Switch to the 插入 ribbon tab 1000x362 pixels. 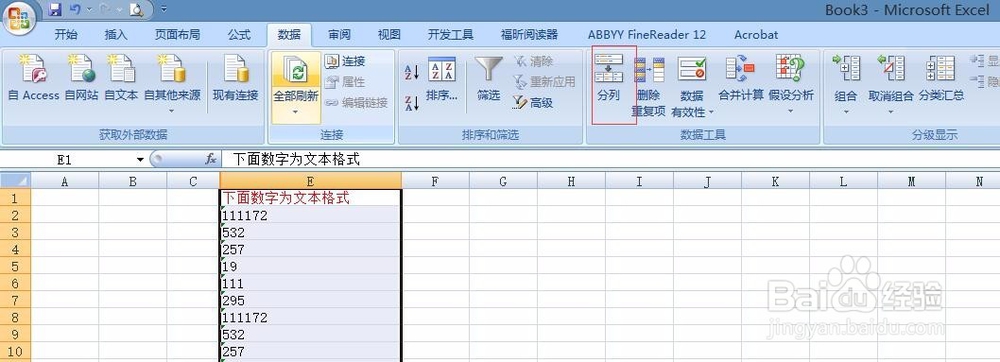(116, 34)
